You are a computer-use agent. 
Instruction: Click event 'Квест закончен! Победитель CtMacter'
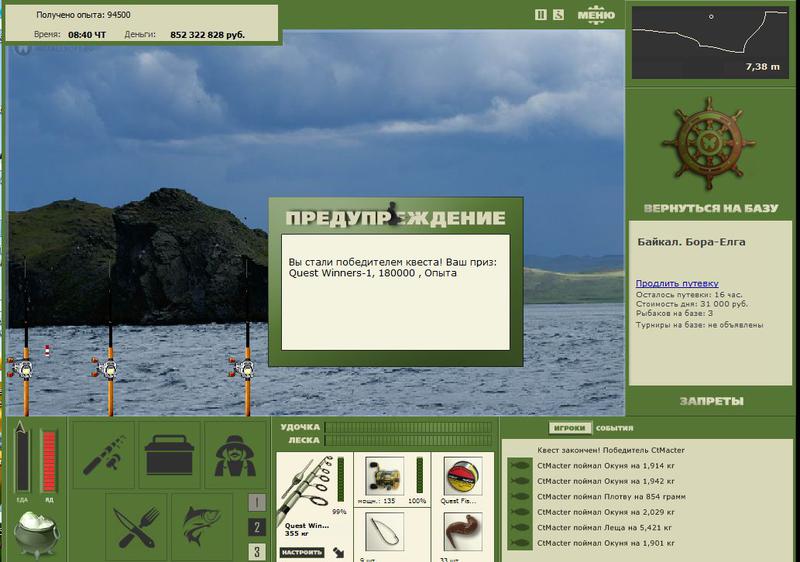(611, 450)
